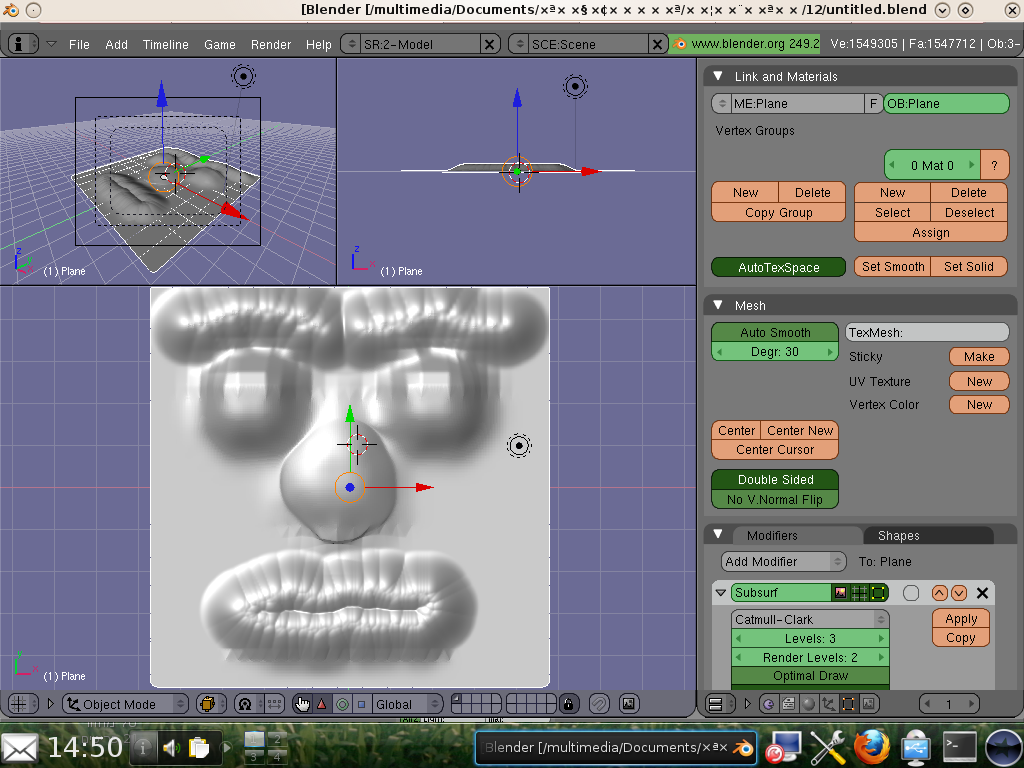Viewport: 1024px width, 768px height.
Task: Toggle Subsurf modifier during rendering
Action: pyautogui.click(x=840, y=593)
